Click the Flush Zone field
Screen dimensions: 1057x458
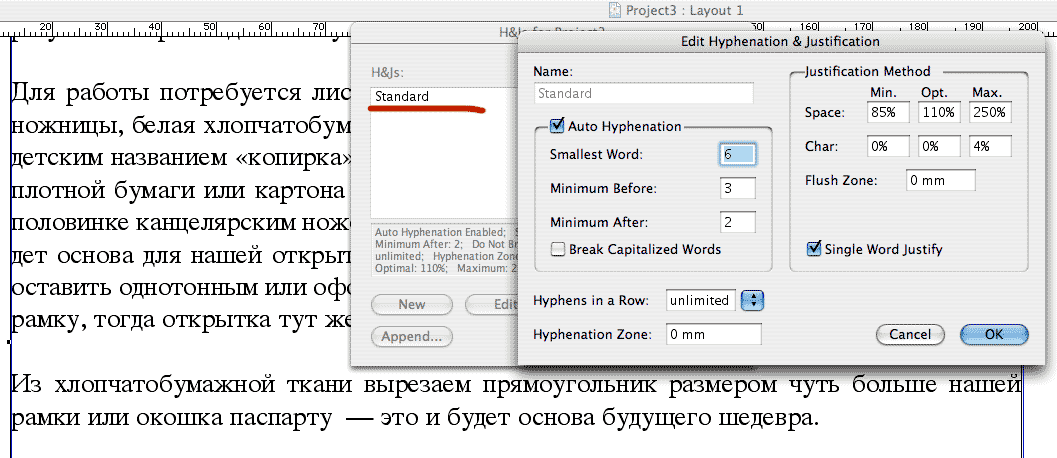(x=940, y=180)
